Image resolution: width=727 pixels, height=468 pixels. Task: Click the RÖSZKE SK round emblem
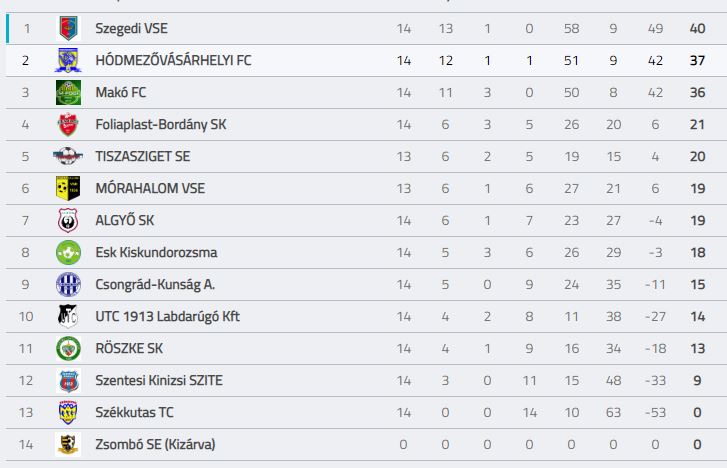[x=68, y=348]
